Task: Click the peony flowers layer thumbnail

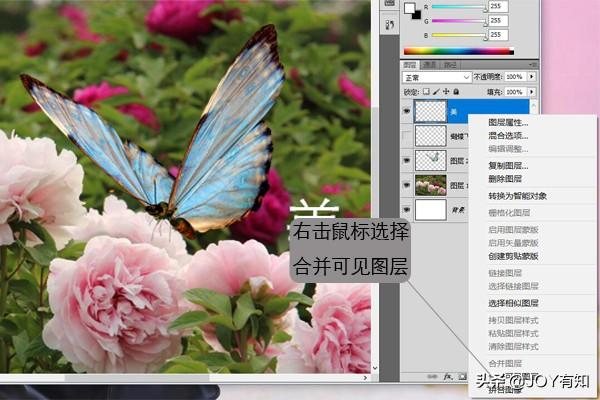Action: click(431, 185)
